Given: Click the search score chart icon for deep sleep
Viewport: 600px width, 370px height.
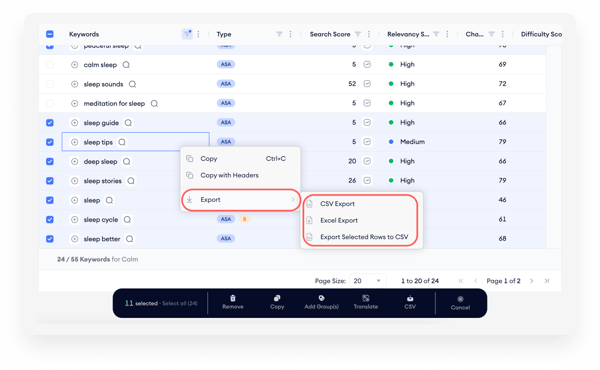Looking at the screenshot, I should [x=367, y=161].
